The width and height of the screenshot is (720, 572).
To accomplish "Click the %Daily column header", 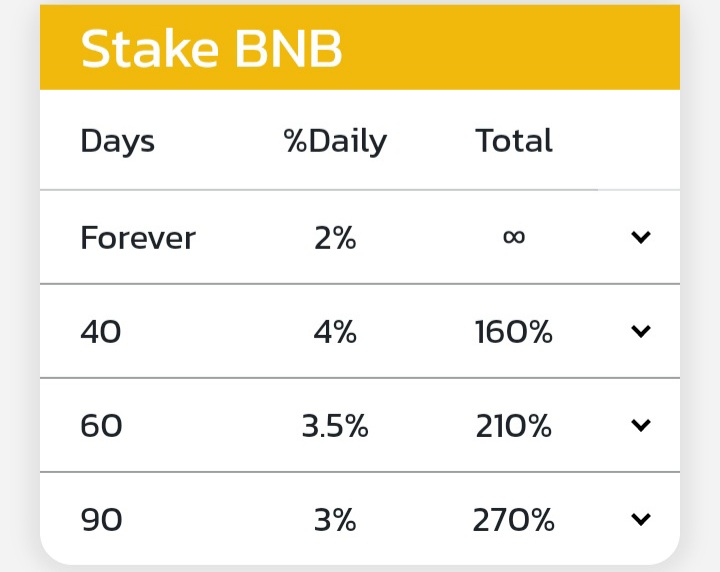I will point(335,141).
